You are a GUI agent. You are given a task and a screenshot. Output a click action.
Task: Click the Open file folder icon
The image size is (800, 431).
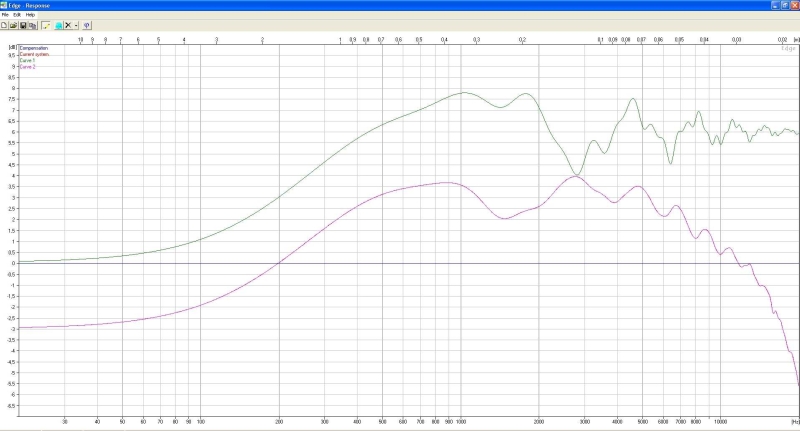click(14, 25)
